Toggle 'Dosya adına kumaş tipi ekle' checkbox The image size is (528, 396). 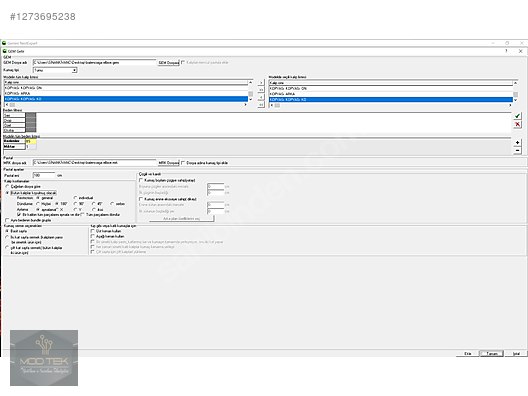coord(183,163)
